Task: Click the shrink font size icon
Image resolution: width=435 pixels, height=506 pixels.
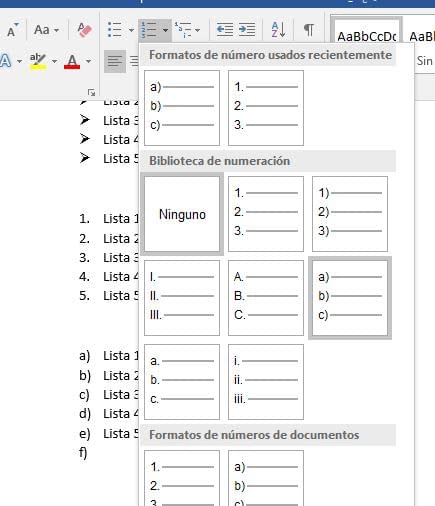Action: point(13,30)
